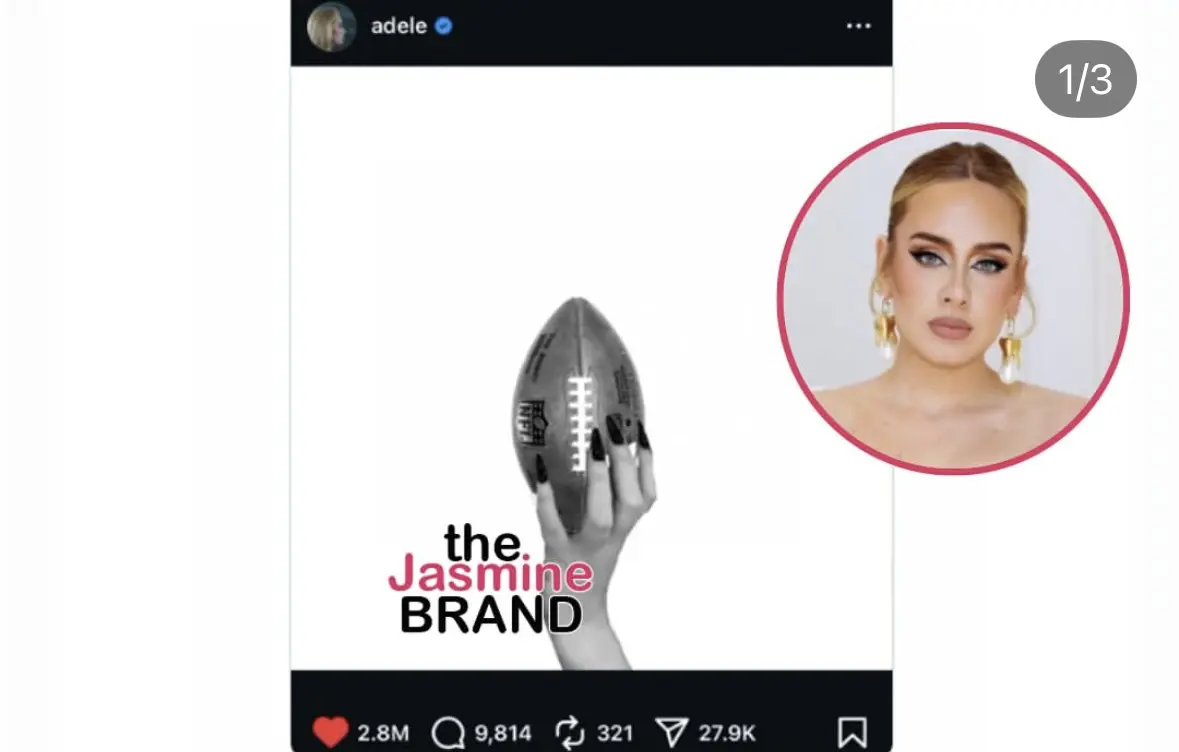Go to the adele username link
Viewport: 1179px width, 752px height.
point(399,26)
